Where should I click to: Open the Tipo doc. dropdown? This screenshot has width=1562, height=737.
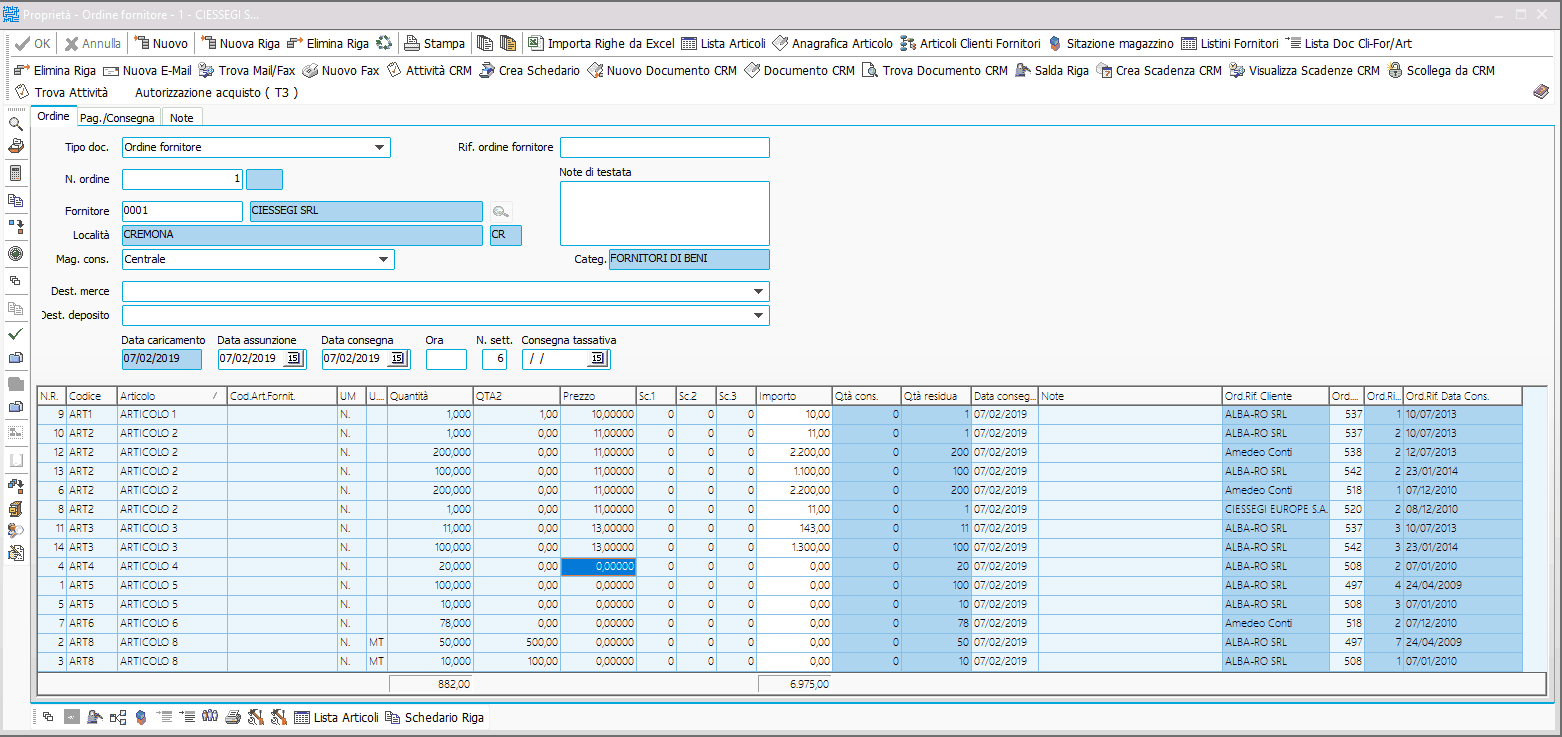coord(379,148)
